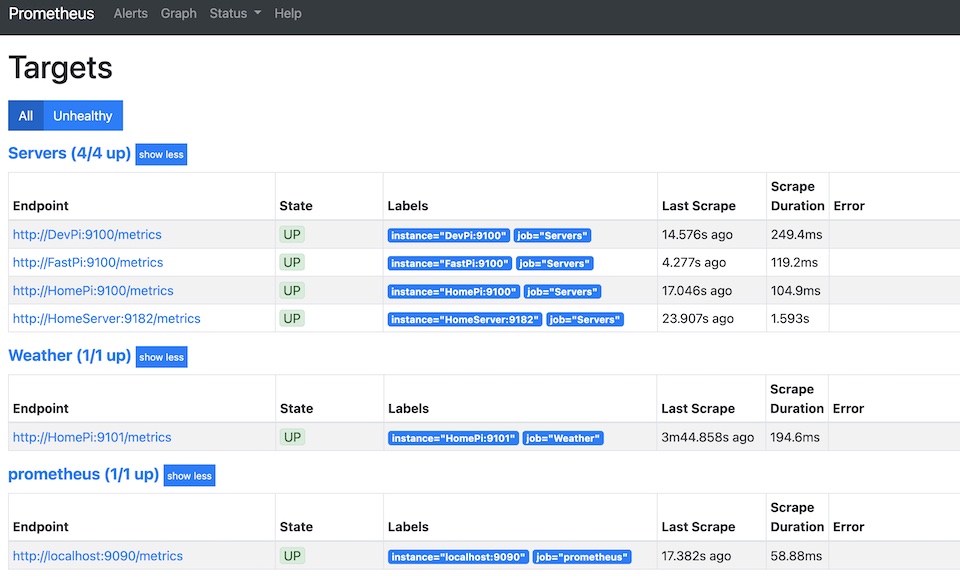Screen dimensions: 960x579
Task: Click the 194.6ms scrape duration value
Action: pos(795,438)
